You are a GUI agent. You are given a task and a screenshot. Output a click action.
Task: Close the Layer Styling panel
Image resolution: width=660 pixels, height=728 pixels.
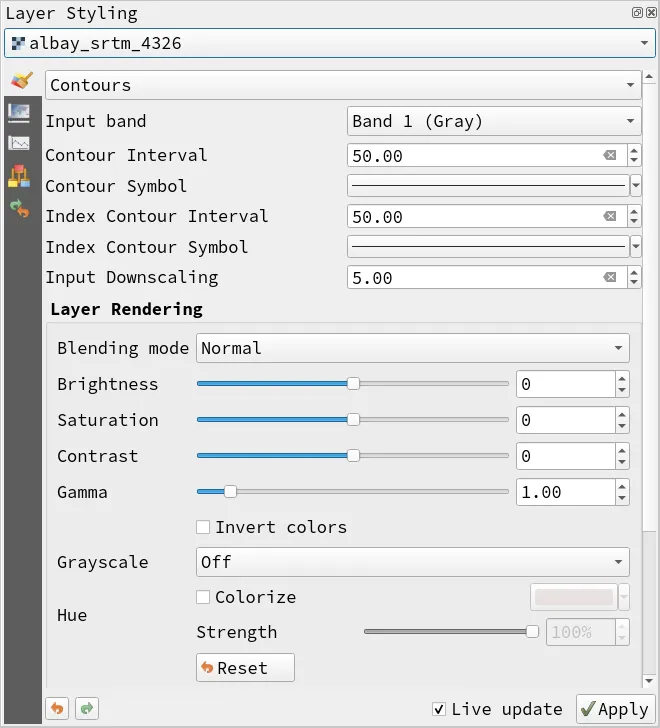[x=651, y=13]
